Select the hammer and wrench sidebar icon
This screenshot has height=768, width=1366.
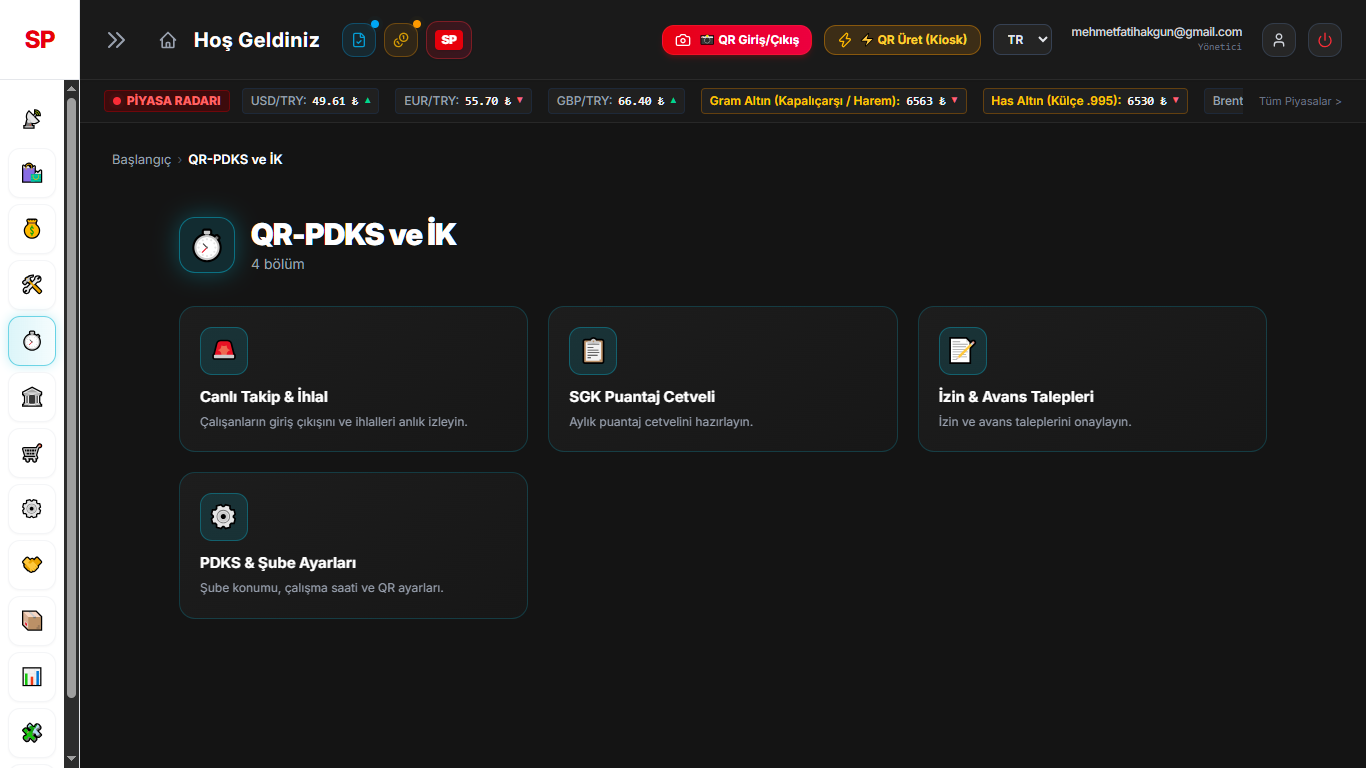tap(32, 285)
